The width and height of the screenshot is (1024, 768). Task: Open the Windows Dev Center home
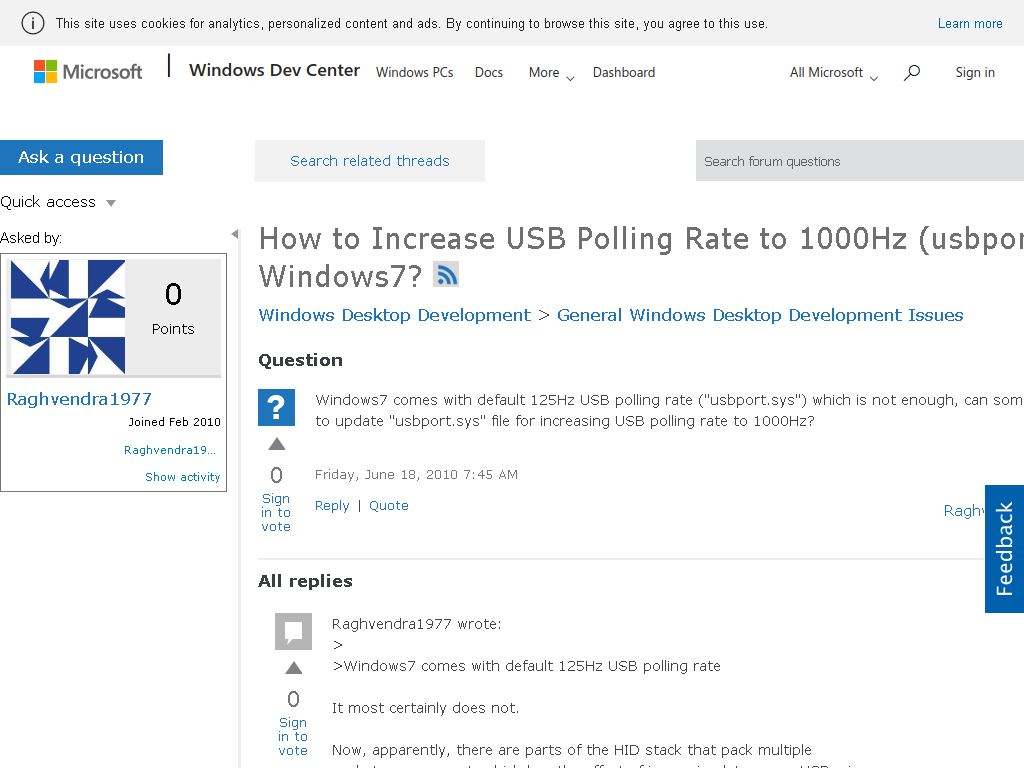click(274, 70)
